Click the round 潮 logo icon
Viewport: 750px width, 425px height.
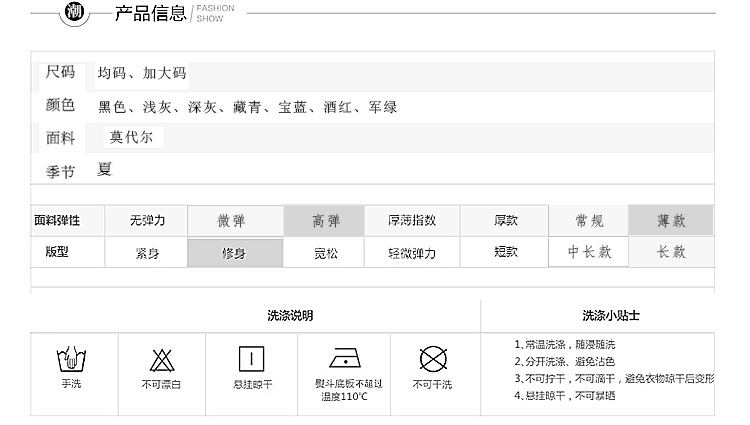point(74,11)
